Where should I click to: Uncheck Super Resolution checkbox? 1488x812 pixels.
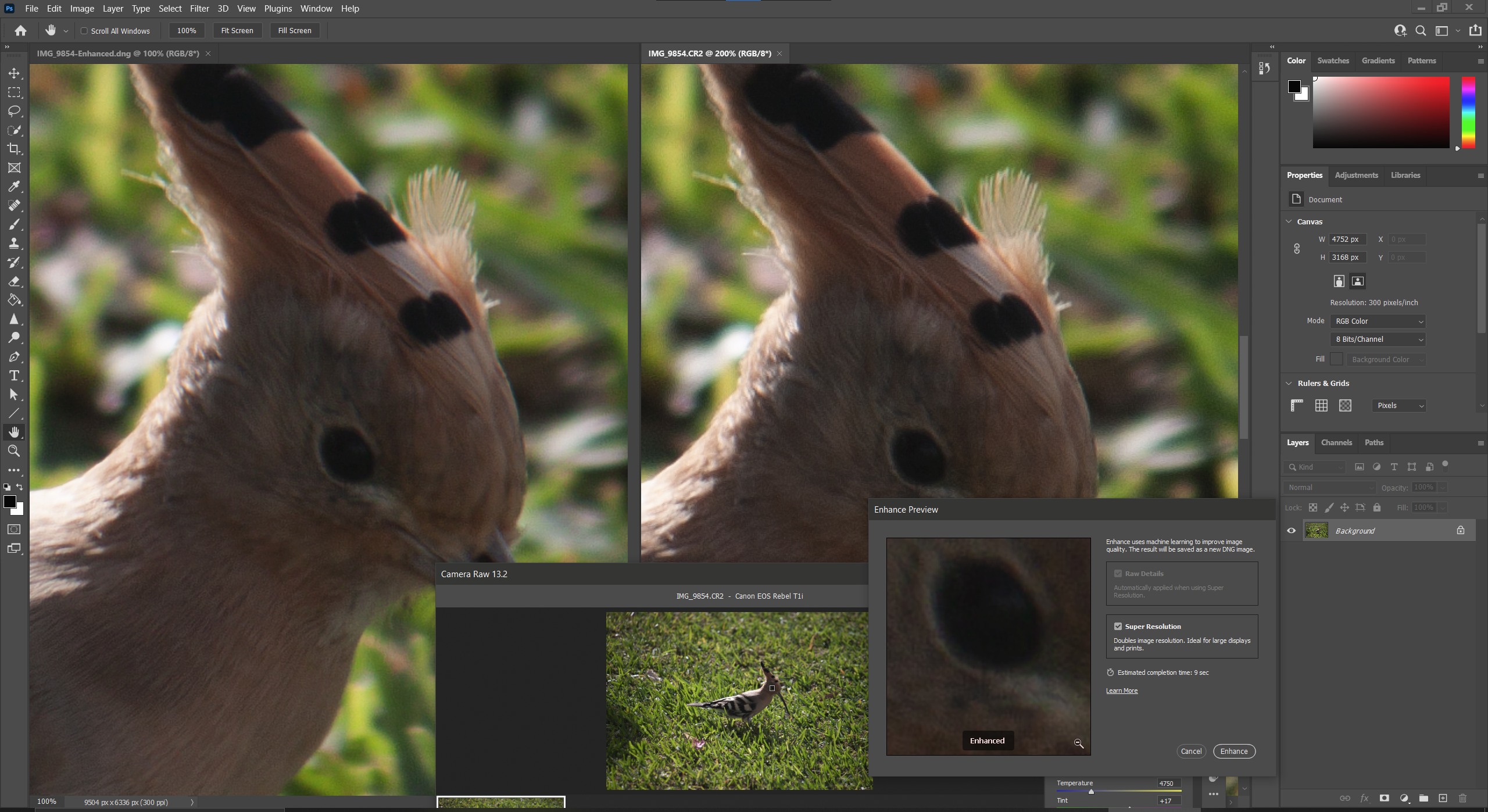tap(1118, 626)
